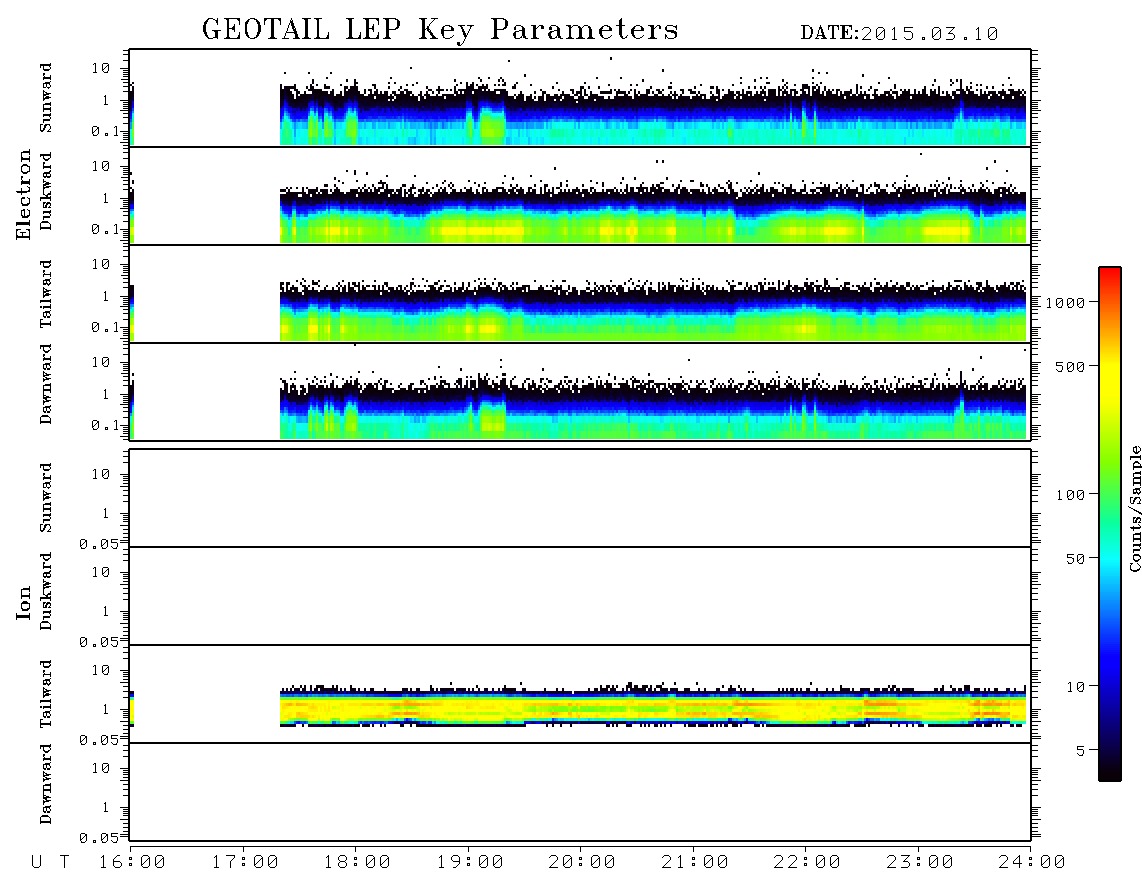
Task: Click the 500 color bar tick label
Action: click(1070, 366)
